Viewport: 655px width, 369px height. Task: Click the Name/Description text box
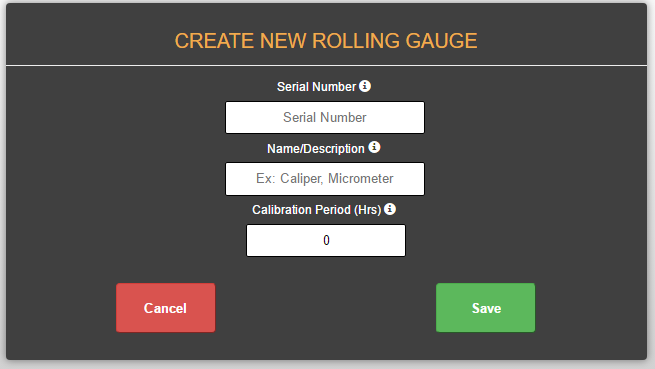(x=325, y=179)
